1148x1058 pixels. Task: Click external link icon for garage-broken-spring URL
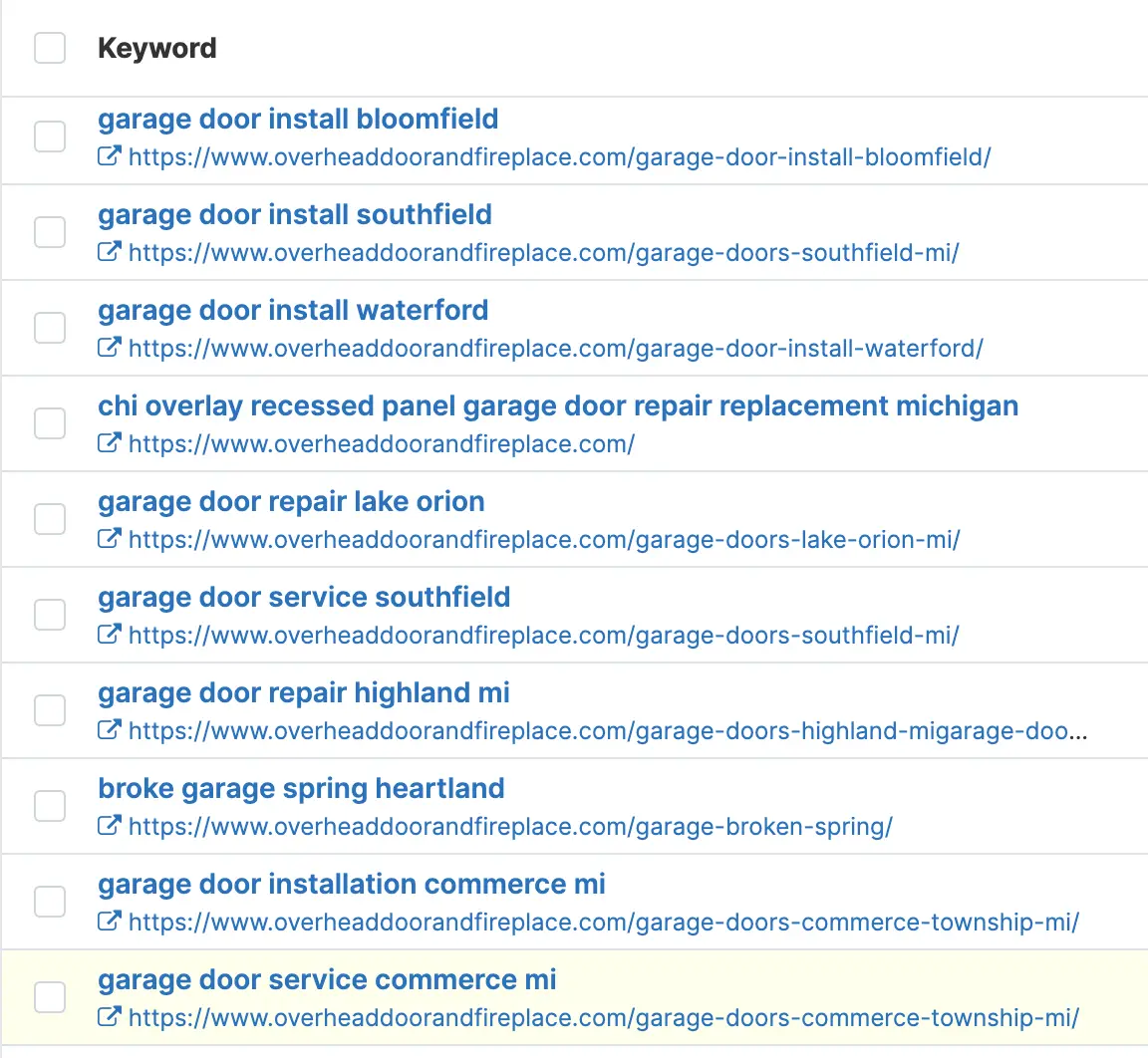(x=109, y=826)
